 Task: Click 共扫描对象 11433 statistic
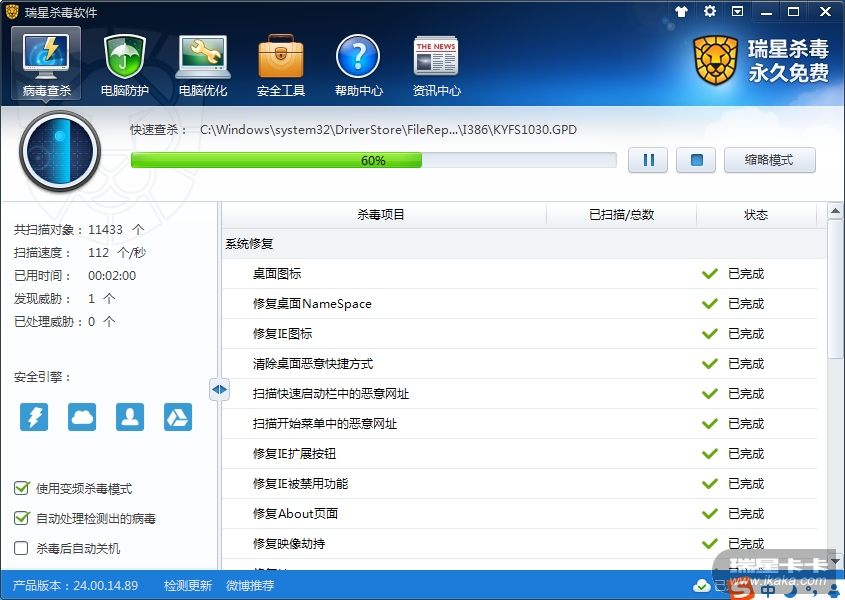click(79, 230)
